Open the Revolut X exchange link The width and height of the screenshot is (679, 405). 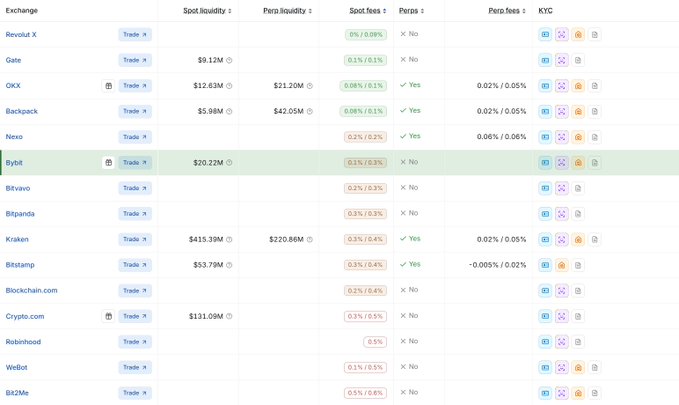click(x=21, y=35)
